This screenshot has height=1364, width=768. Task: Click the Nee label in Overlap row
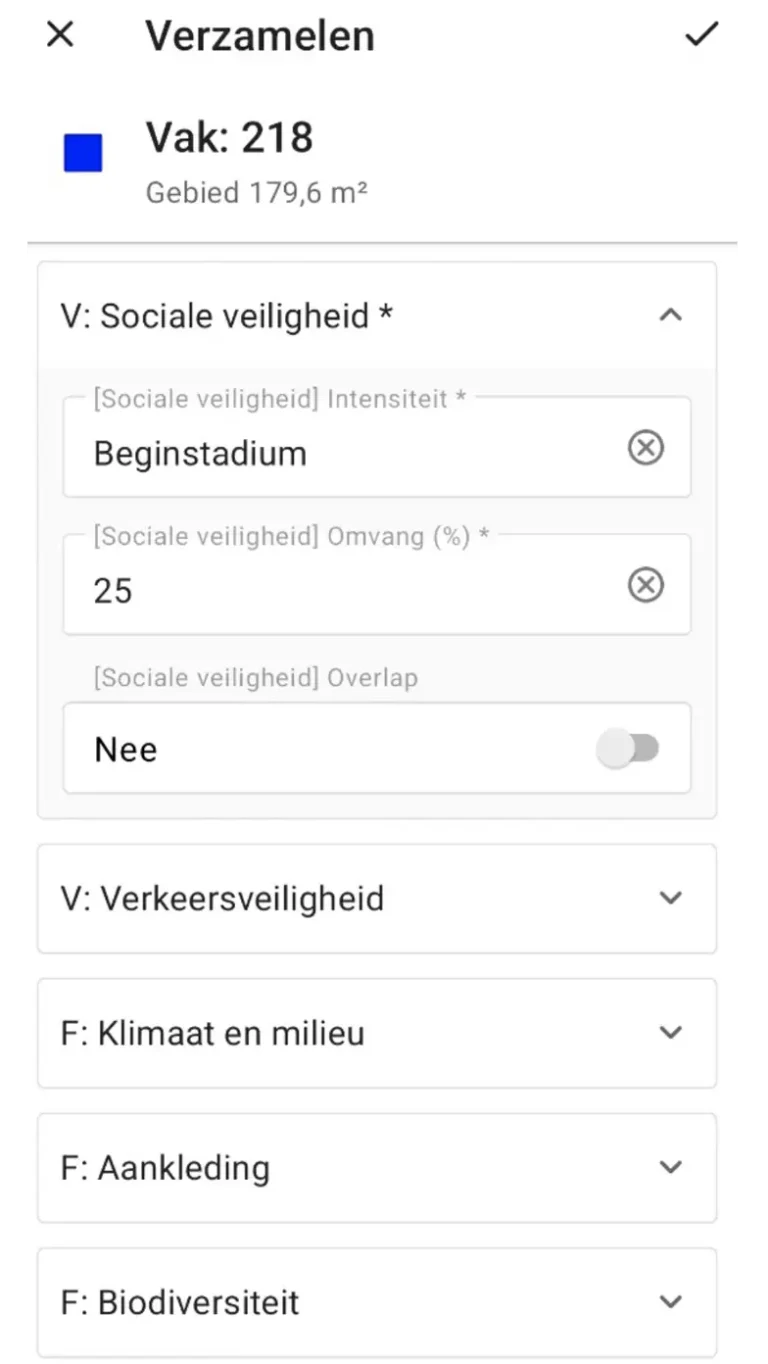(x=126, y=750)
